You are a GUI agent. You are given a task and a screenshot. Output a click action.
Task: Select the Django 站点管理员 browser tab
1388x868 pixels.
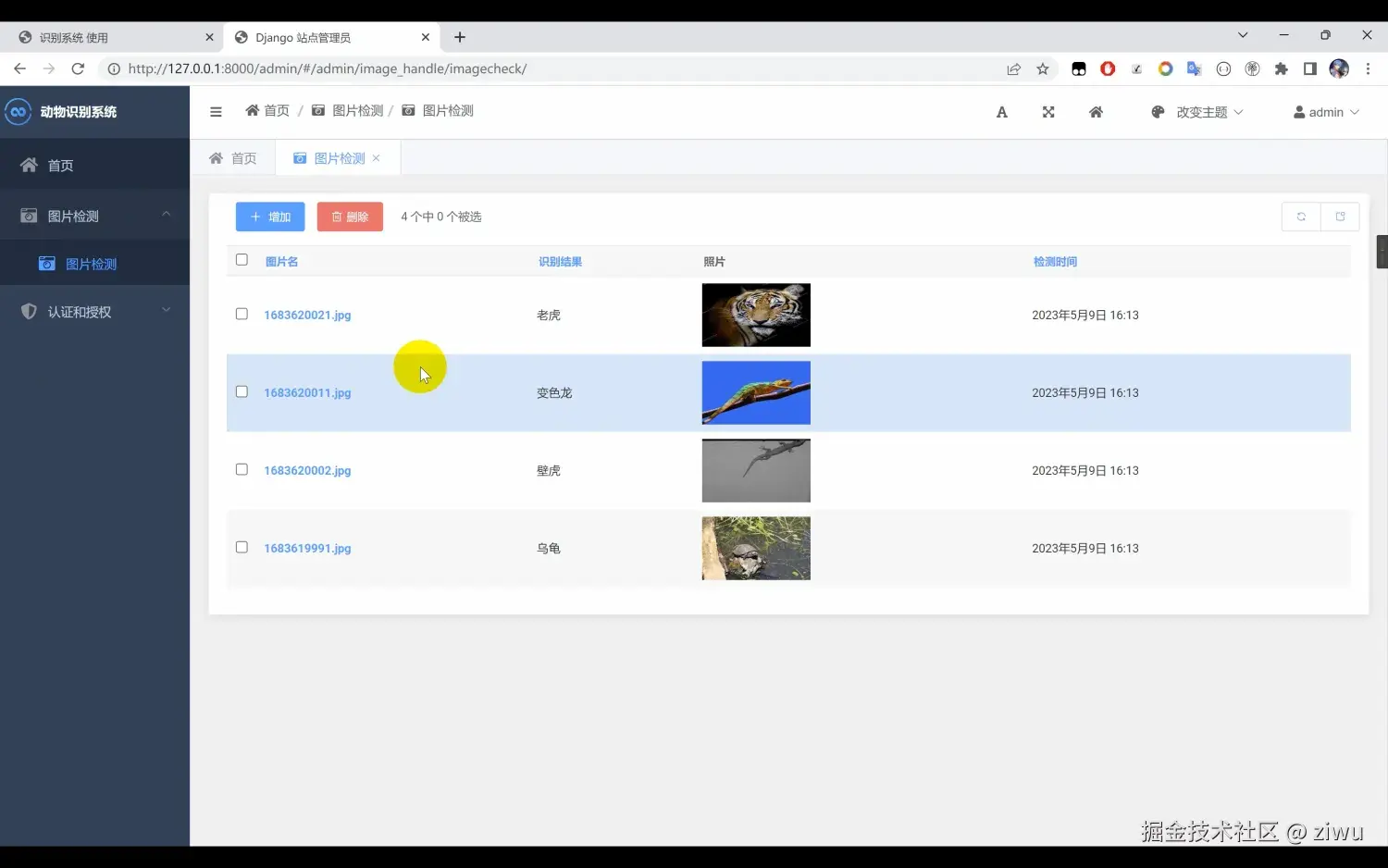333,37
